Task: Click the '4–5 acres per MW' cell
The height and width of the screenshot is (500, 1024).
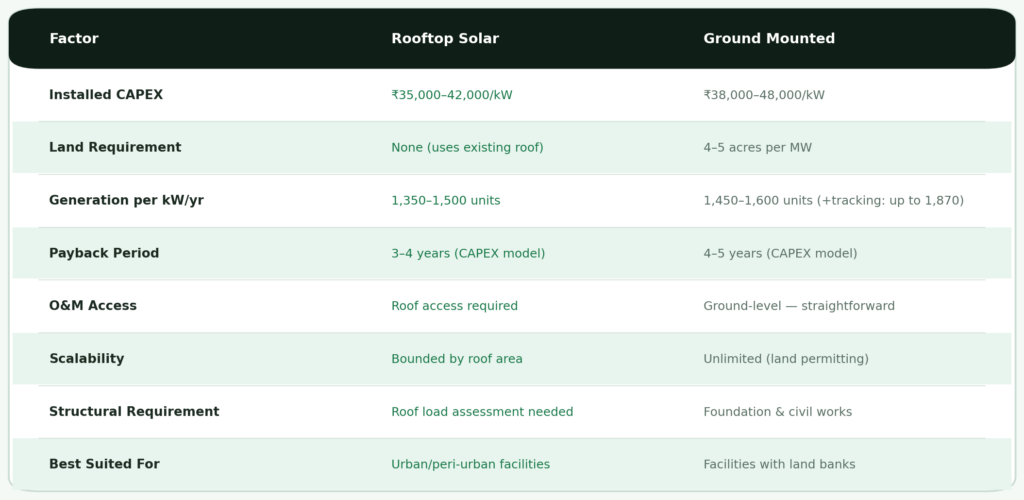Action: (x=758, y=148)
